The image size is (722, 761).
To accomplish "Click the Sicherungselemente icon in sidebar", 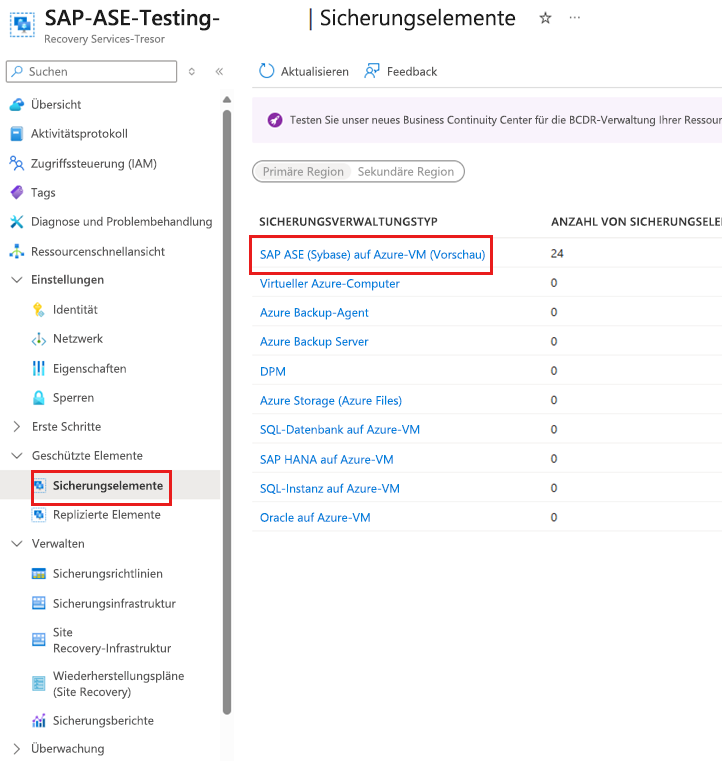I will pos(40,485).
